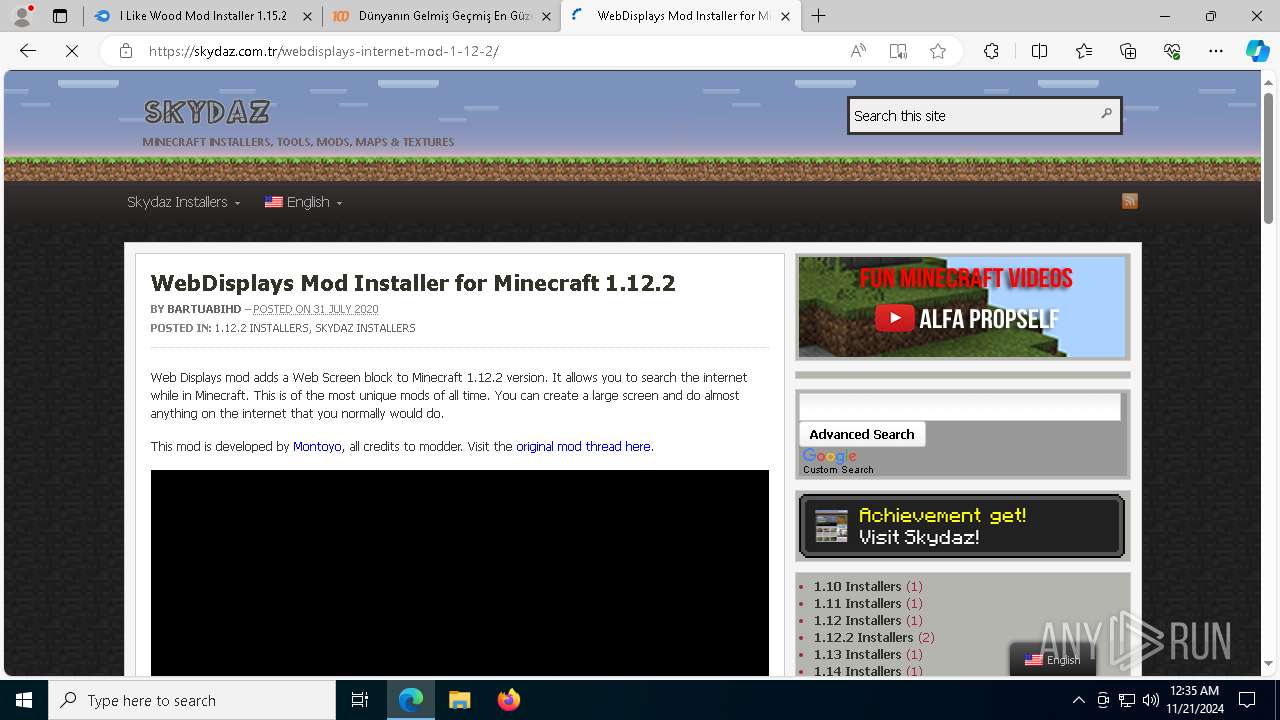The width and height of the screenshot is (1280, 720).
Task: Close the I Like Wood tab
Action: coord(307,16)
